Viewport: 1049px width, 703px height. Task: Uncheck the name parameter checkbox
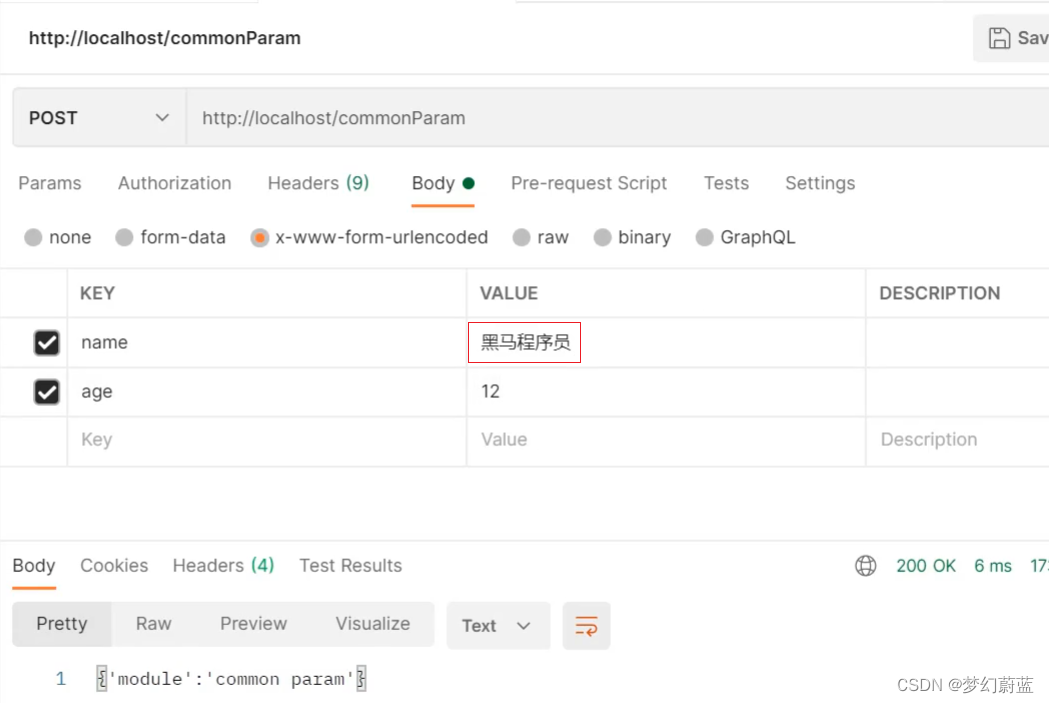(x=47, y=343)
